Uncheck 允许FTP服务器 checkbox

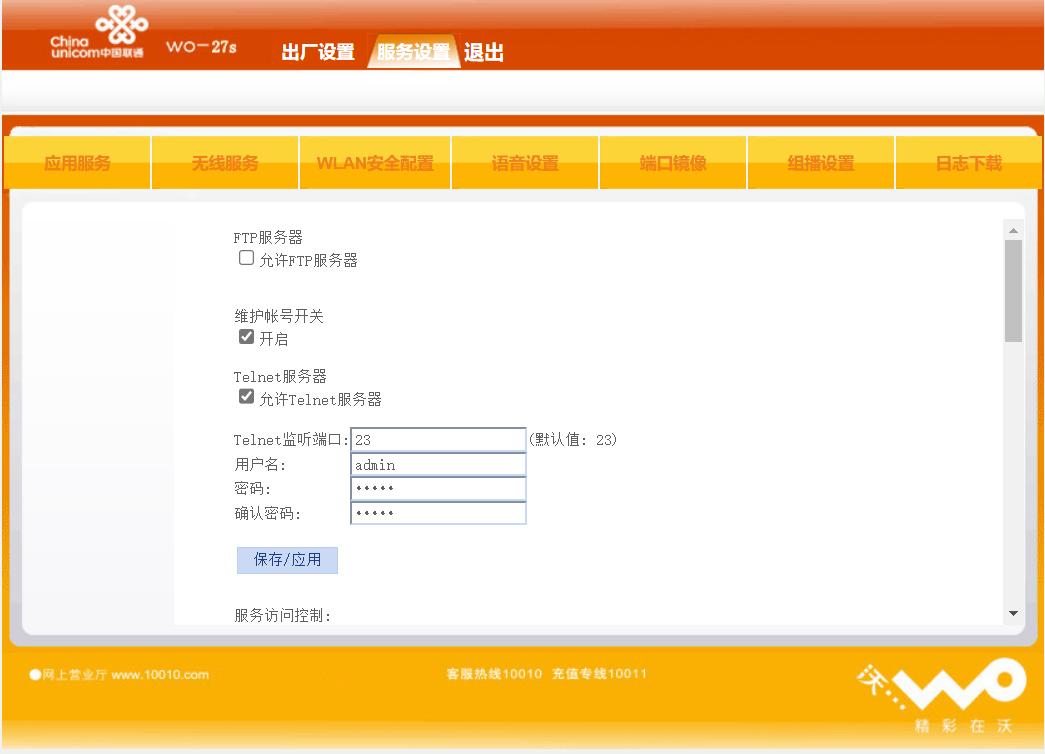(x=246, y=257)
